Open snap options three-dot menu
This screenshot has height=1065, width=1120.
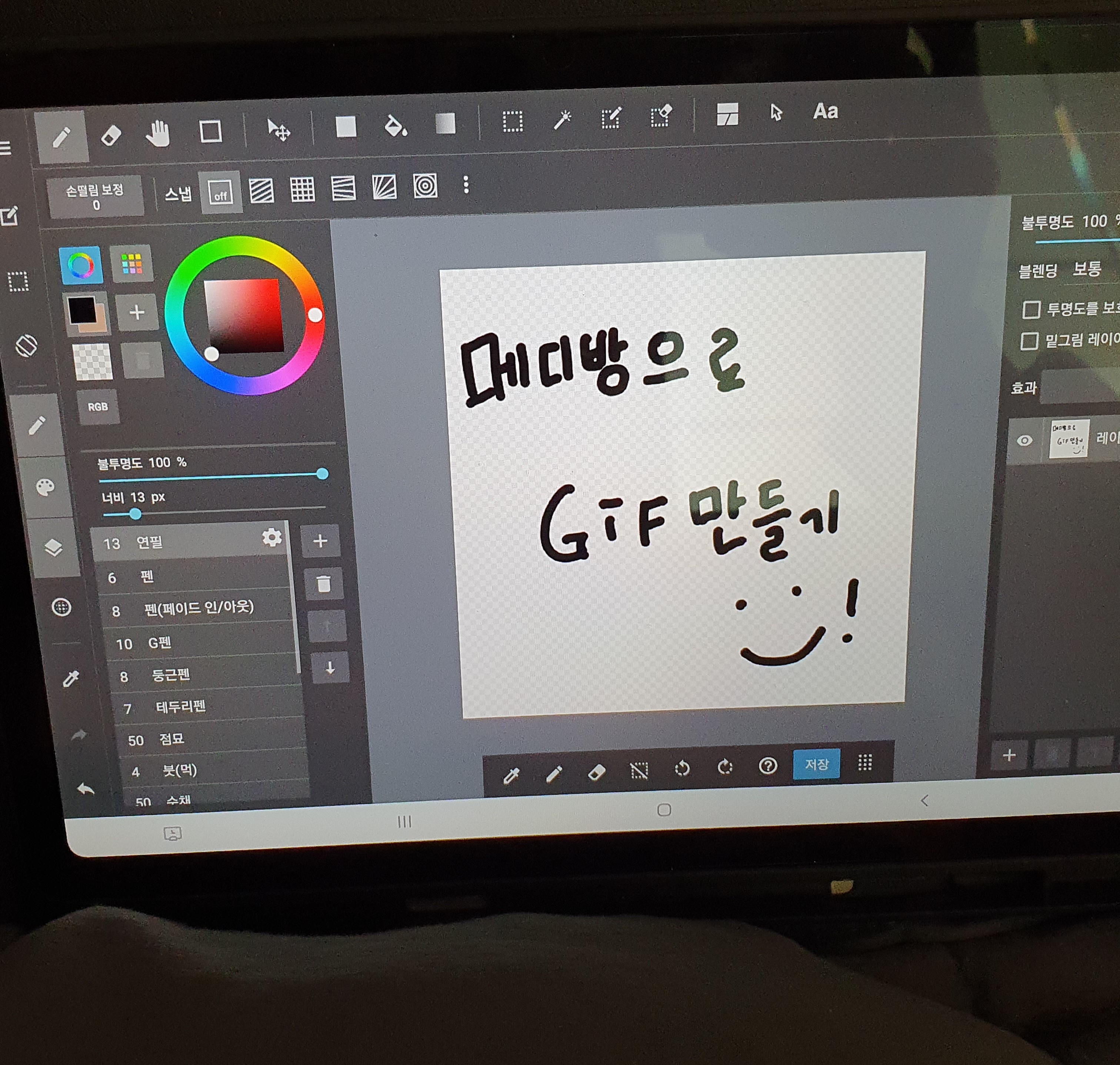pyautogui.click(x=466, y=184)
